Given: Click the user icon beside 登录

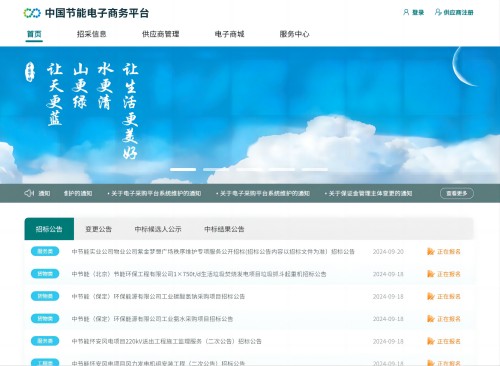Looking at the screenshot, I should (x=406, y=12).
